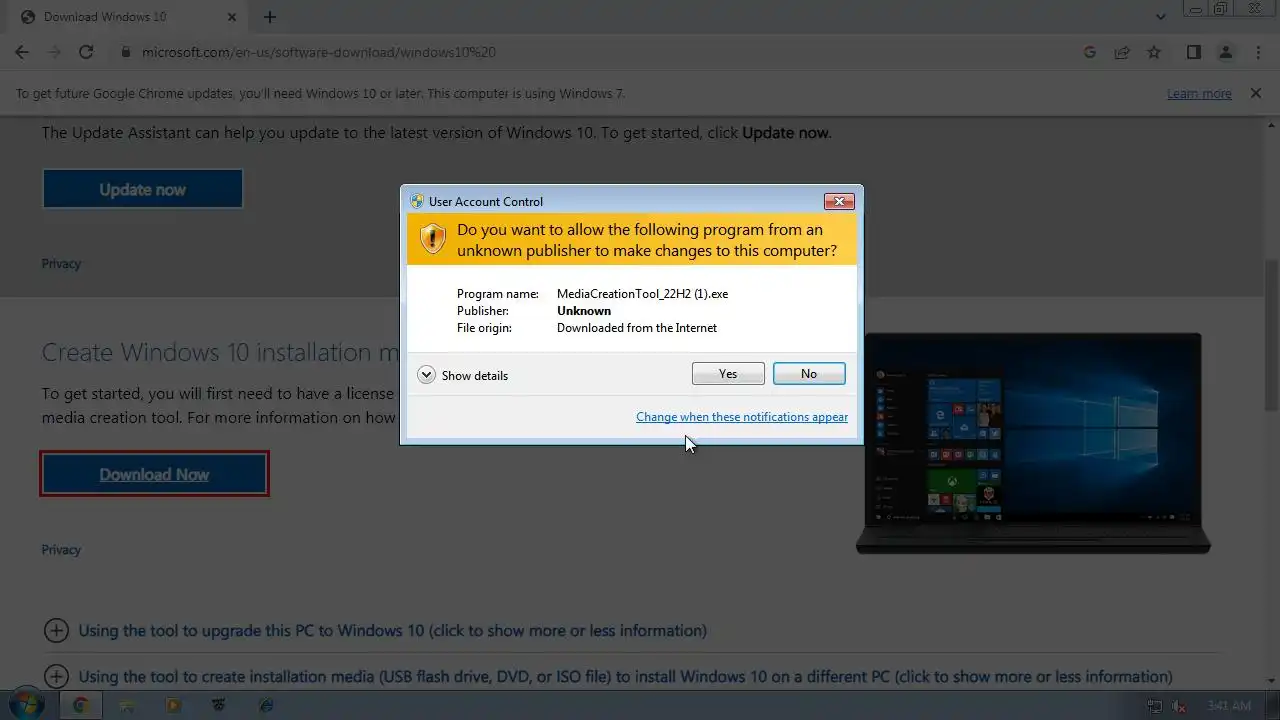The image size is (1280, 720).
Task: Click Chrome's forward arrow
Action: (x=54, y=52)
